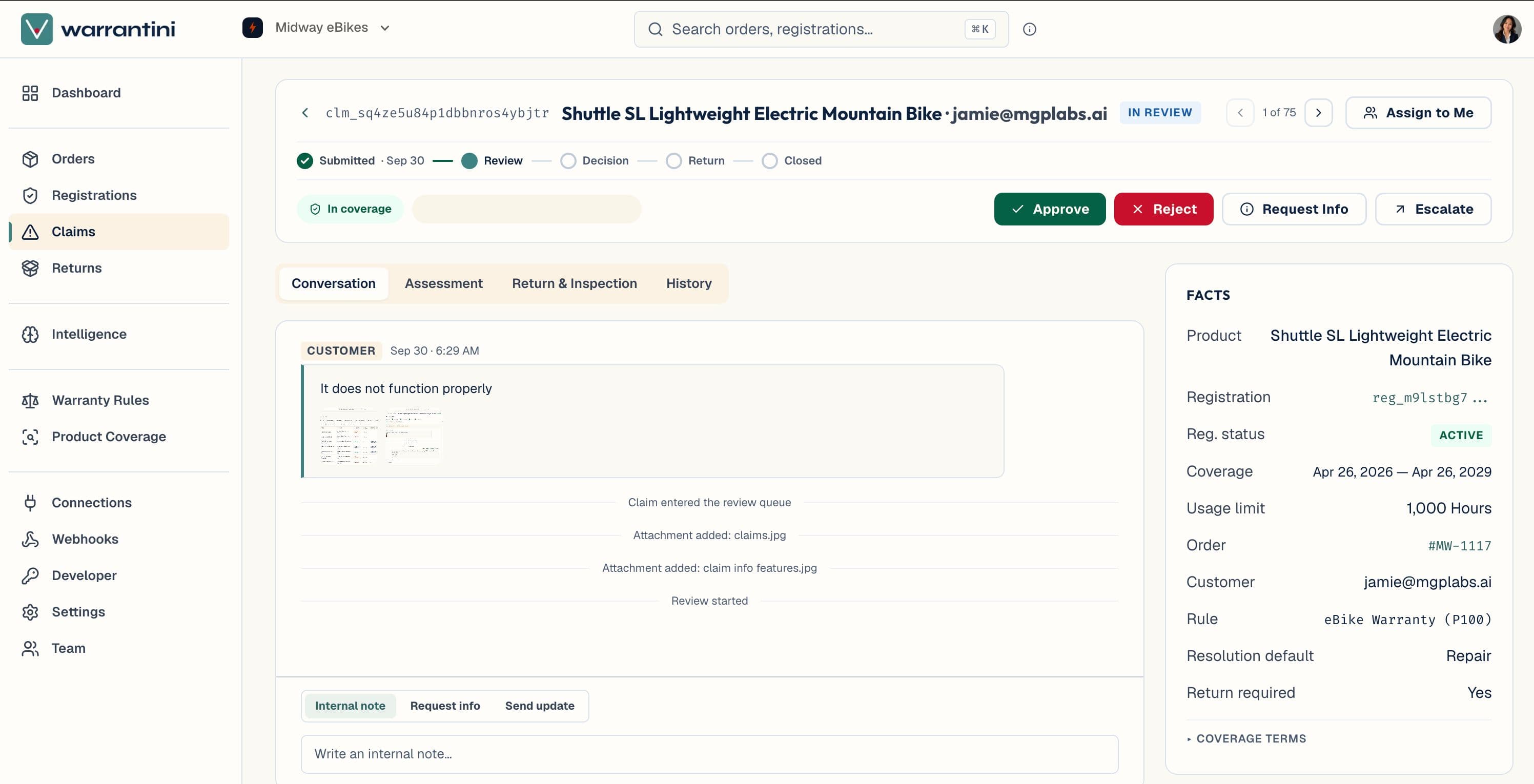The width and height of the screenshot is (1534, 784).
Task: Click the warrantini logo icon
Action: coord(36,29)
